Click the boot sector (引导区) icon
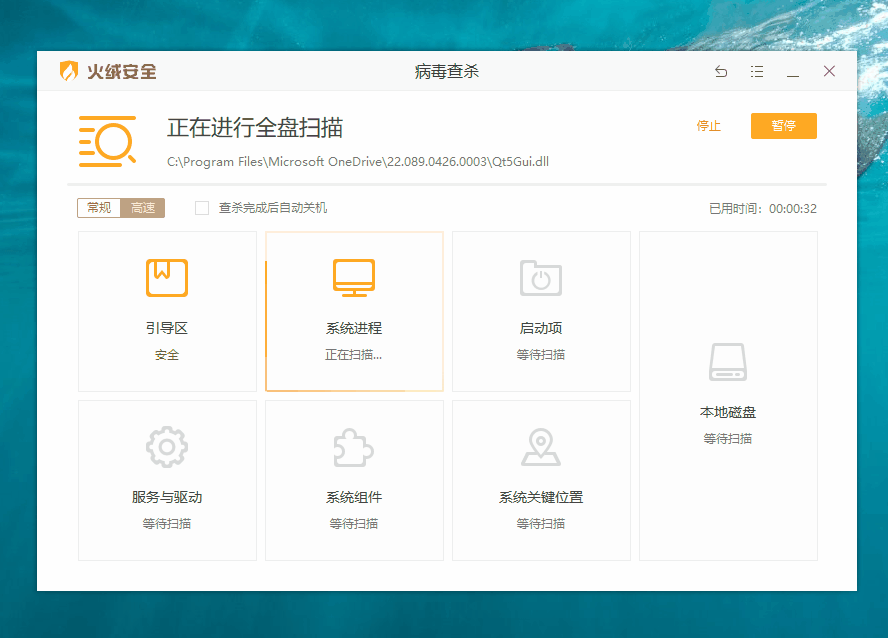This screenshot has width=888, height=638. pos(166,277)
